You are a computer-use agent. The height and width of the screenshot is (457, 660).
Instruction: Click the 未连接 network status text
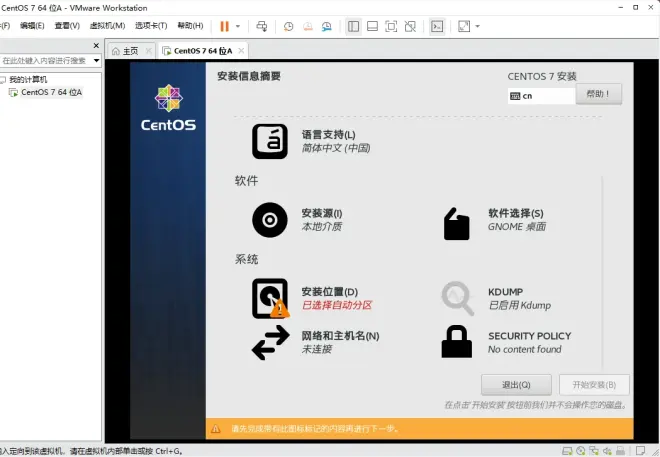pyautogui.click(x=317, y=349)
